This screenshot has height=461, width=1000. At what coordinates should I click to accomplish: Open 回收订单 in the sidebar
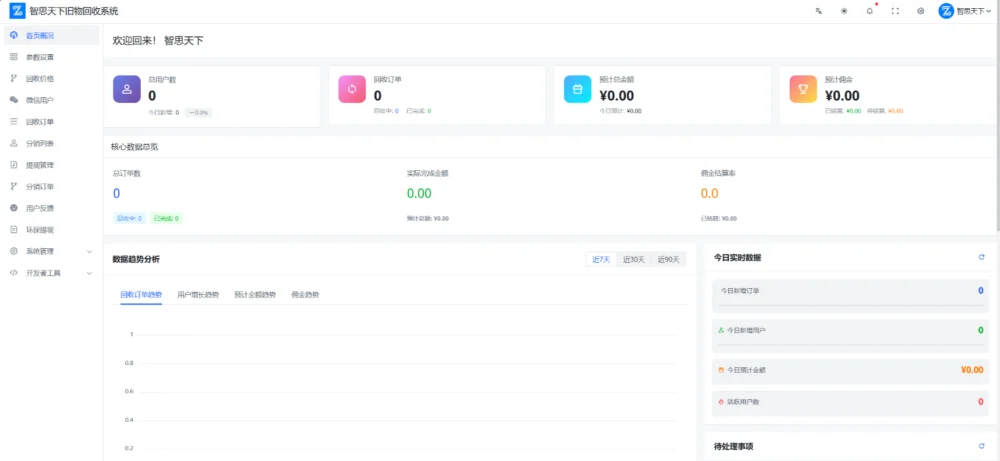point(40,121)
